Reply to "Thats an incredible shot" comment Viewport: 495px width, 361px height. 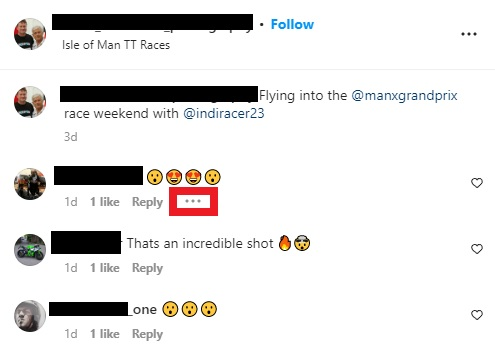pos(147,268)
